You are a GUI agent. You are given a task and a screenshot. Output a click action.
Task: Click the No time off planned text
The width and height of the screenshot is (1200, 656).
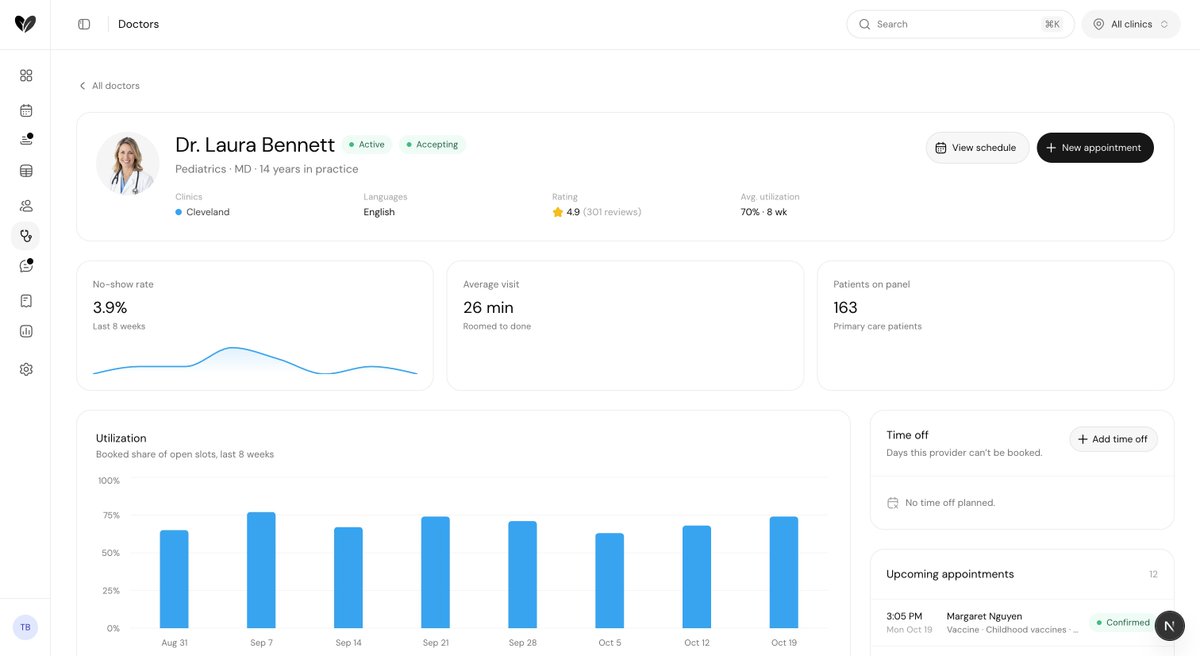pos(950,503)
